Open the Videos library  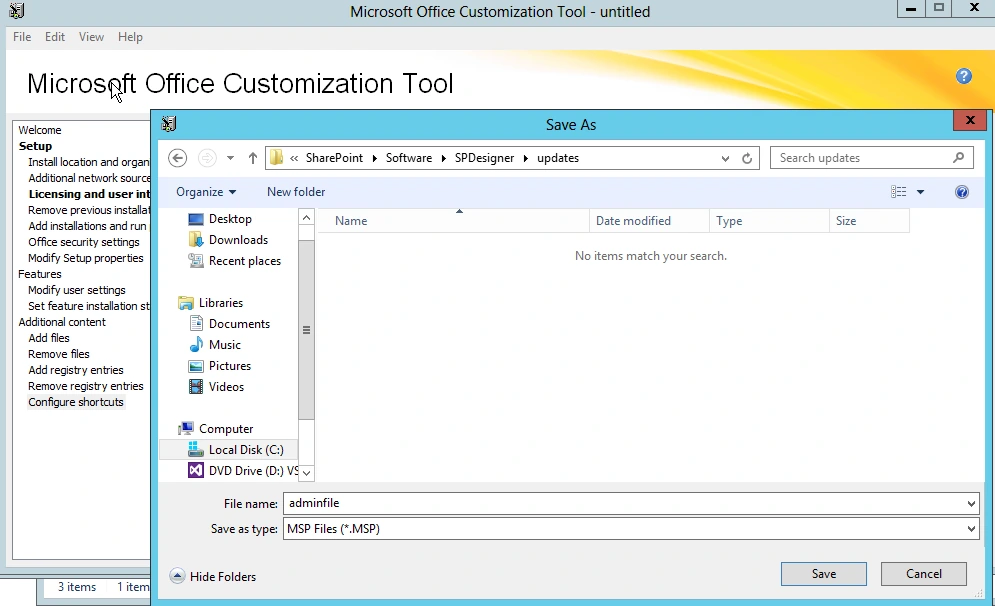(x=226, y=386)
